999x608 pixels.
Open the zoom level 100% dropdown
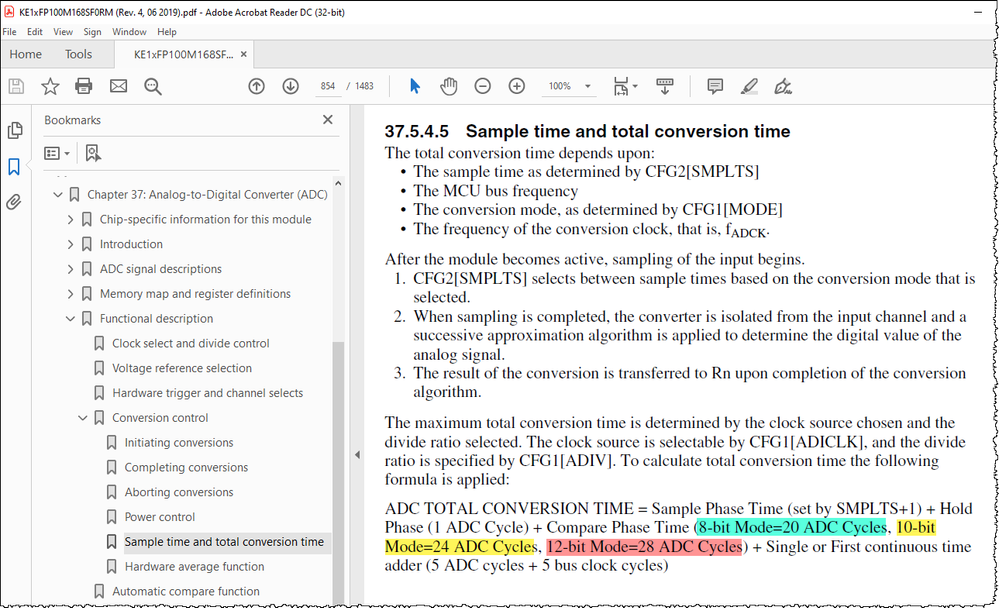pyautogui.click(x=569, y=86)
